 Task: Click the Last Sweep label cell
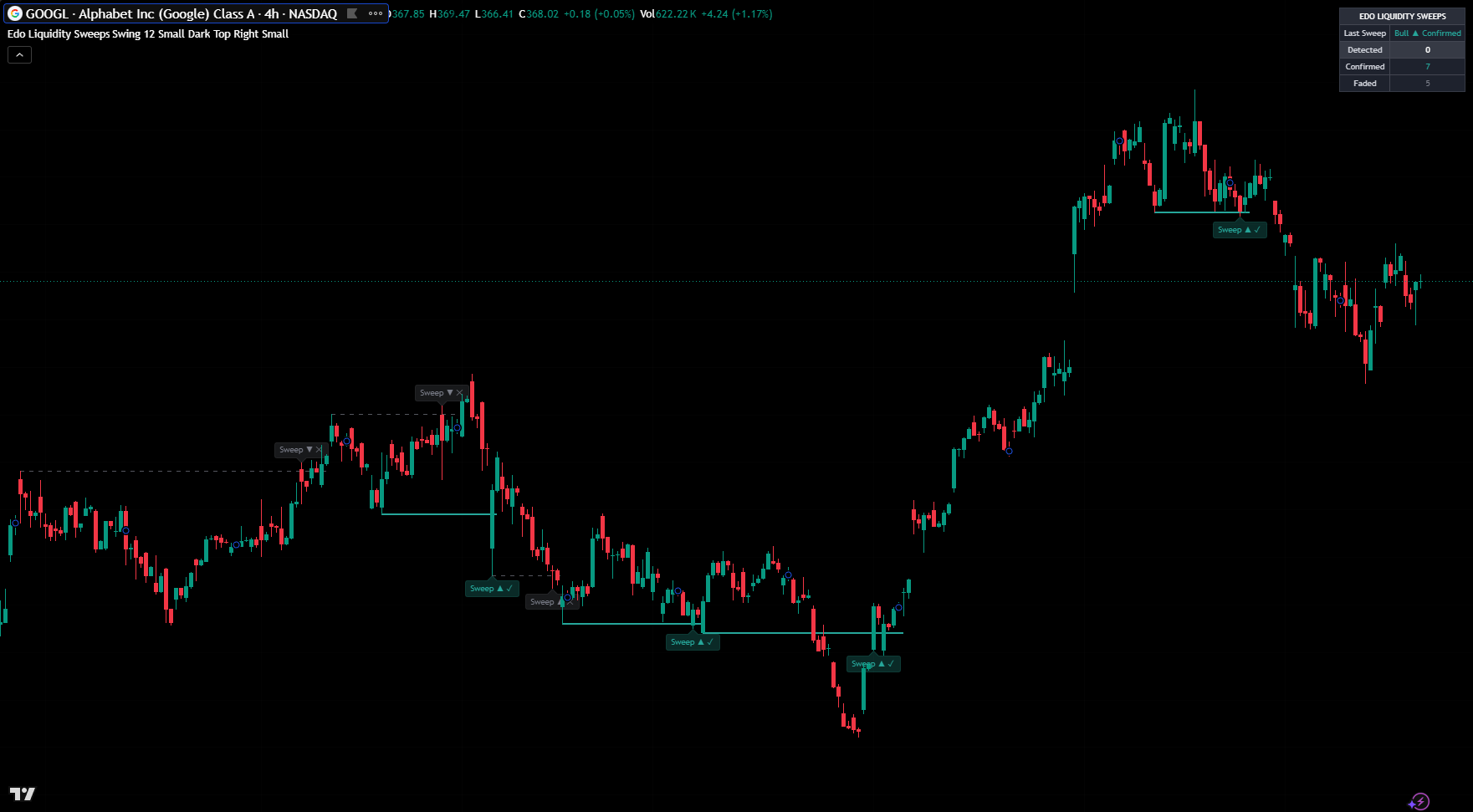tap(1364, 33)
